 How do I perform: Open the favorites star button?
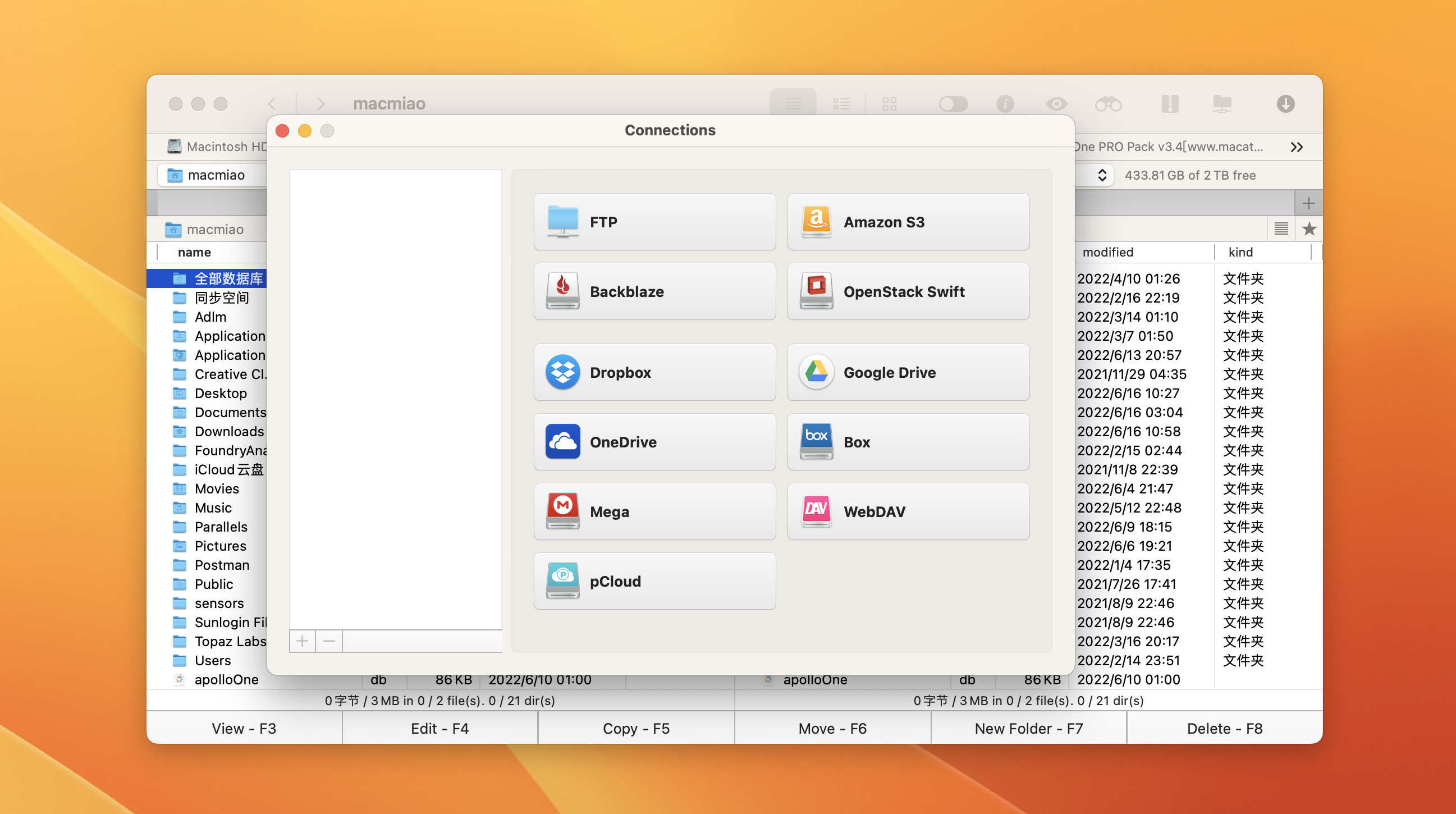tap(1309, 229)
